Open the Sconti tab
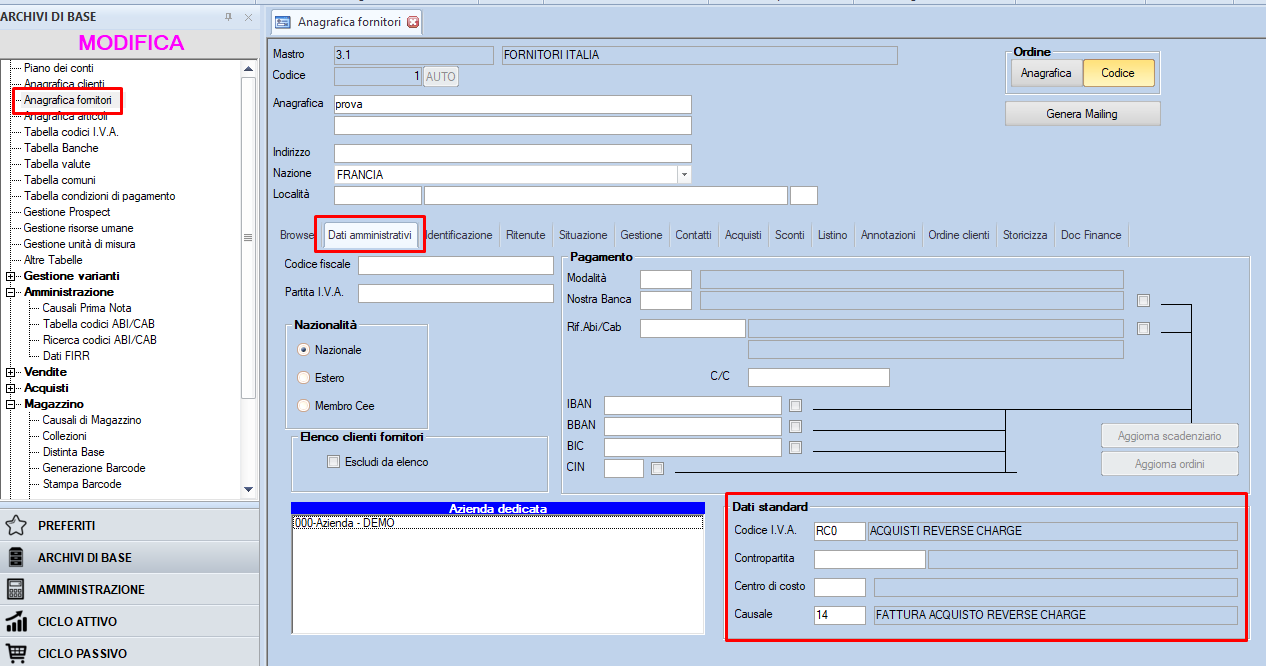 point(790,235)
